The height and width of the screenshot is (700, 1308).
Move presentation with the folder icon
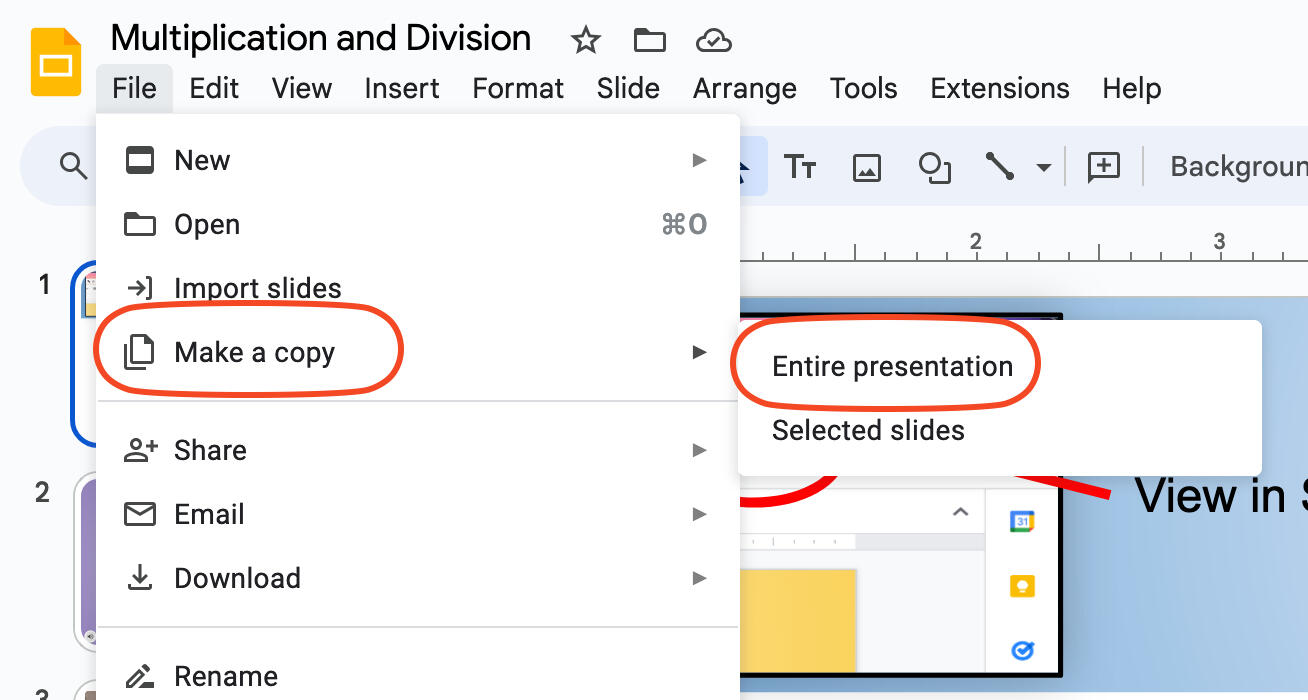click(649, 40)
